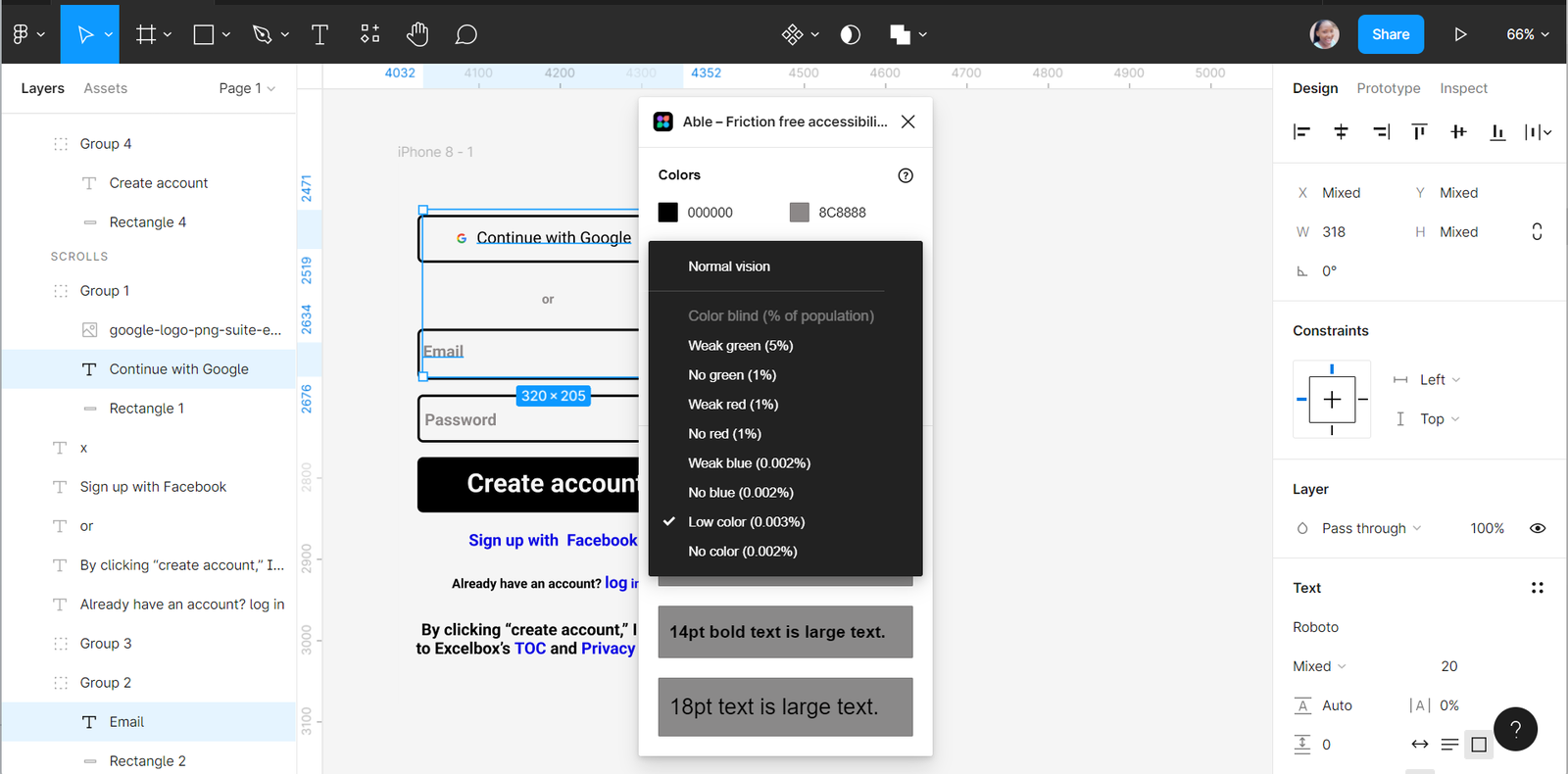Switch to the Assets tab
This screenshot has width=1568, height=774.
[x=105, y=88]
